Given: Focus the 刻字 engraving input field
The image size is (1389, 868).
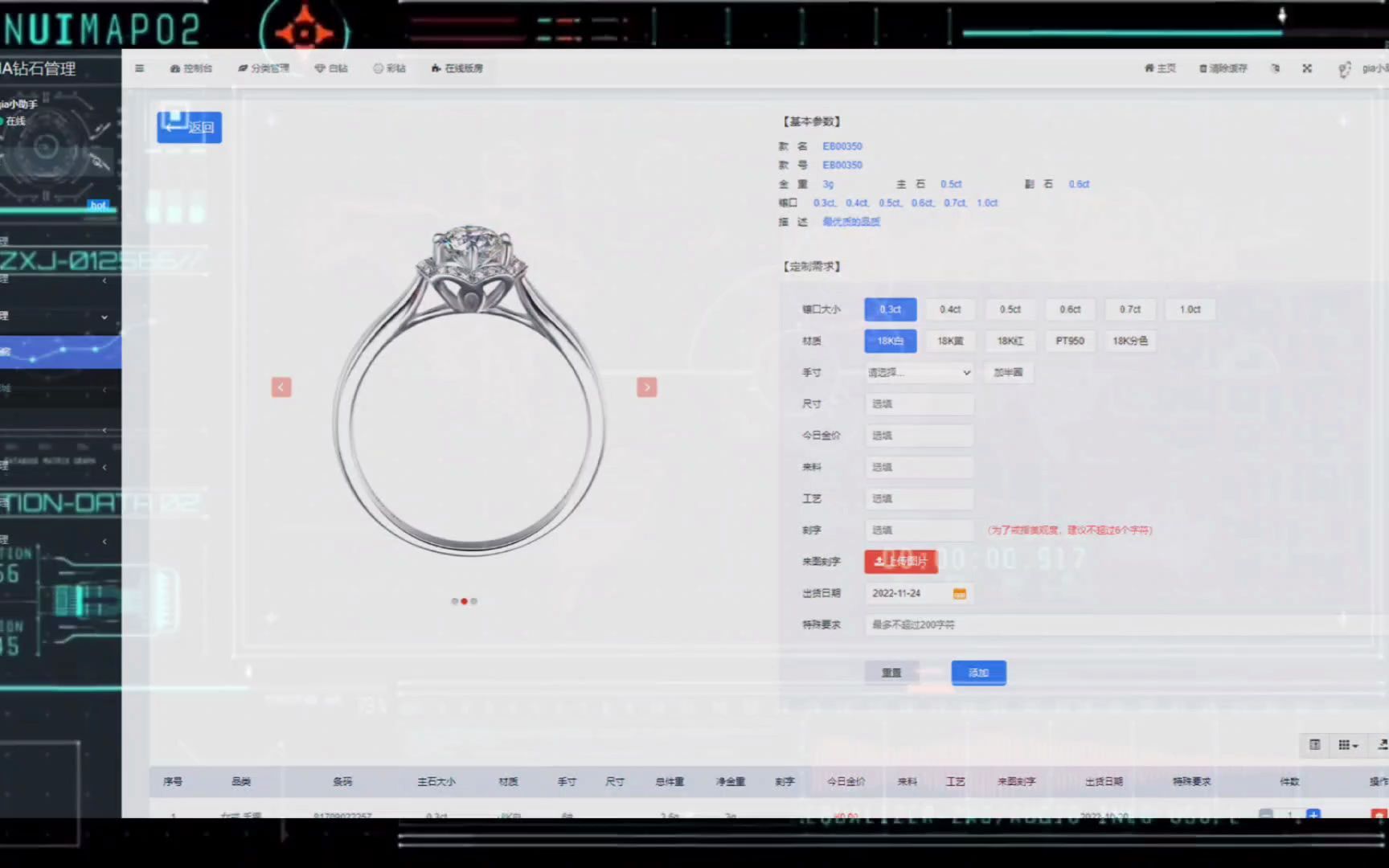Looking at the screenshot, I should [920, 530].
